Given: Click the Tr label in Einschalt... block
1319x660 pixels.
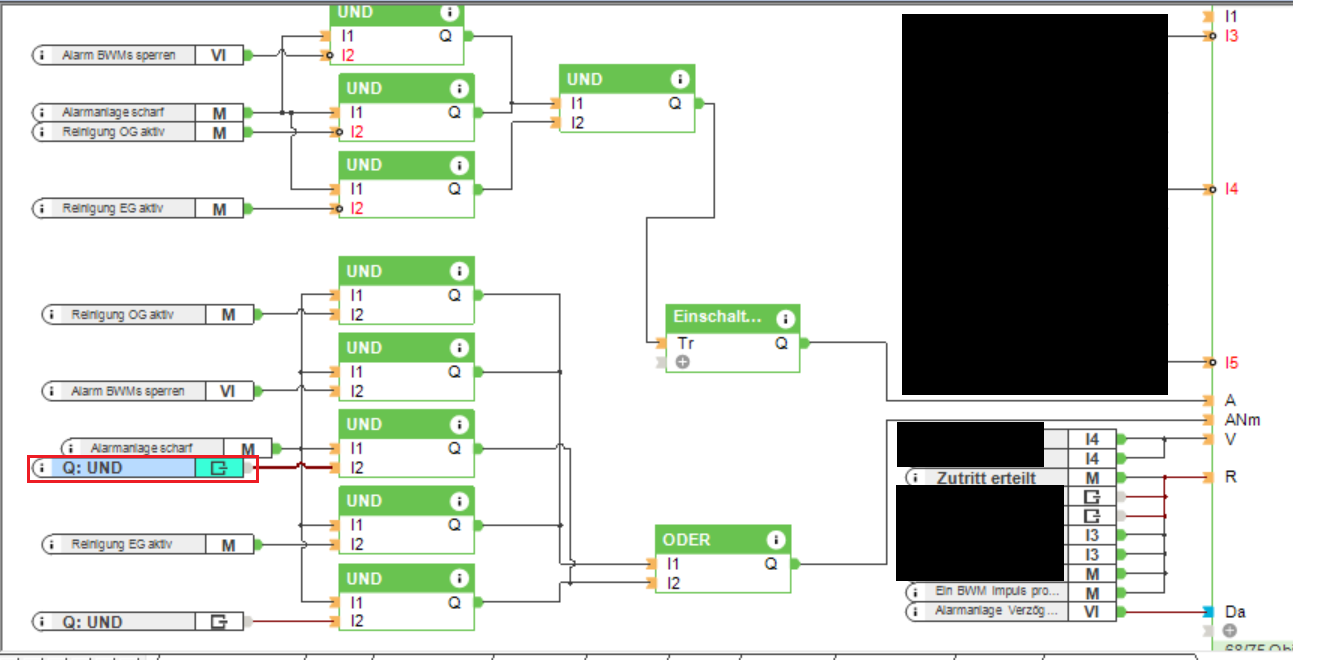Looking at the screenshot, I should coord(685,343).
